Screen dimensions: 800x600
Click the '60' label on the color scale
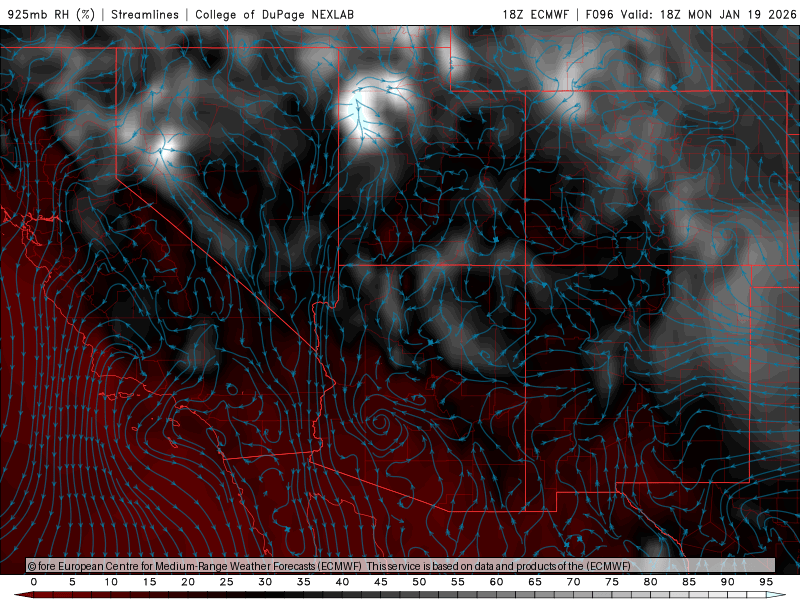pos(496,582)
